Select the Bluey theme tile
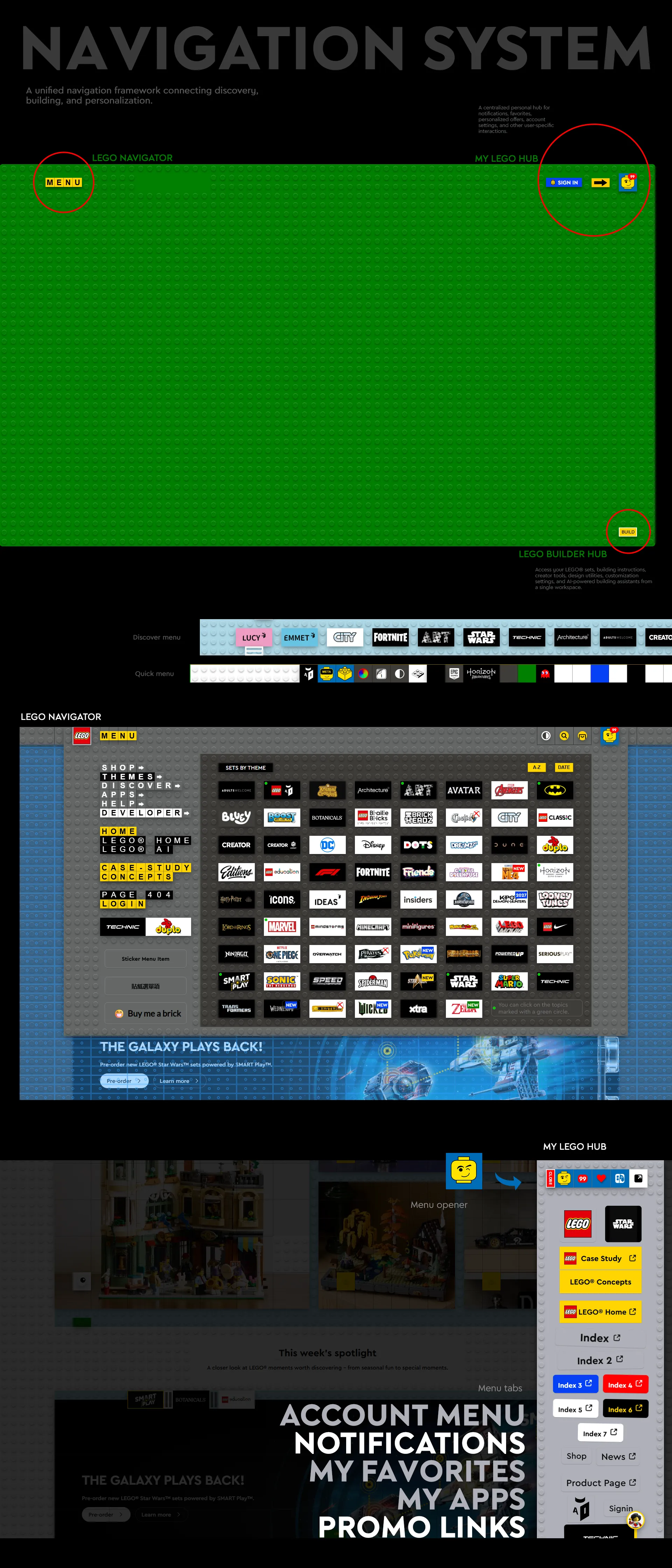This screenshot has width=672, height=1568. pyautogui.click(x=236, y=818)
